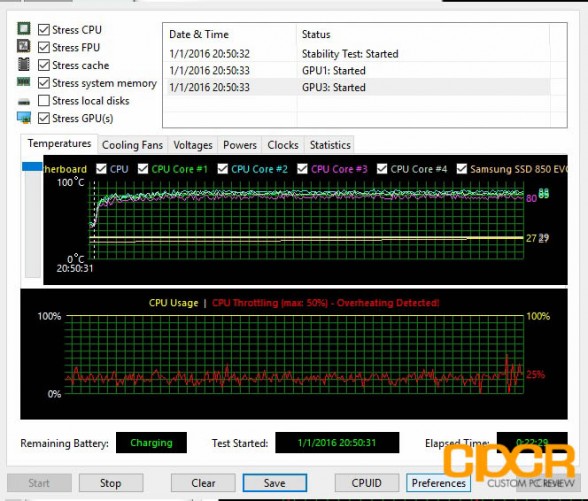Click the Status column header
Image resolution: width=588 pixels, height=501 pixels.
(x=423, y=34)
